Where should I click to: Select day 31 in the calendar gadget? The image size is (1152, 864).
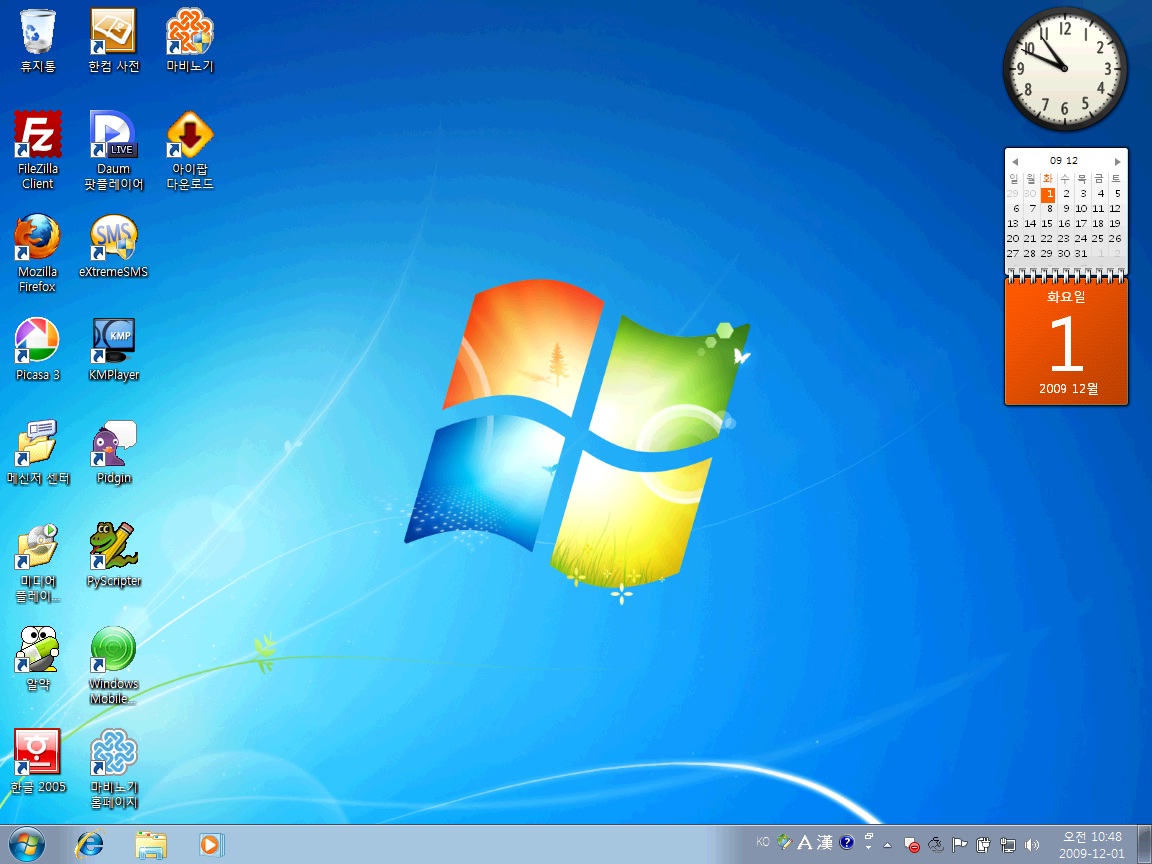[1081, 253]
